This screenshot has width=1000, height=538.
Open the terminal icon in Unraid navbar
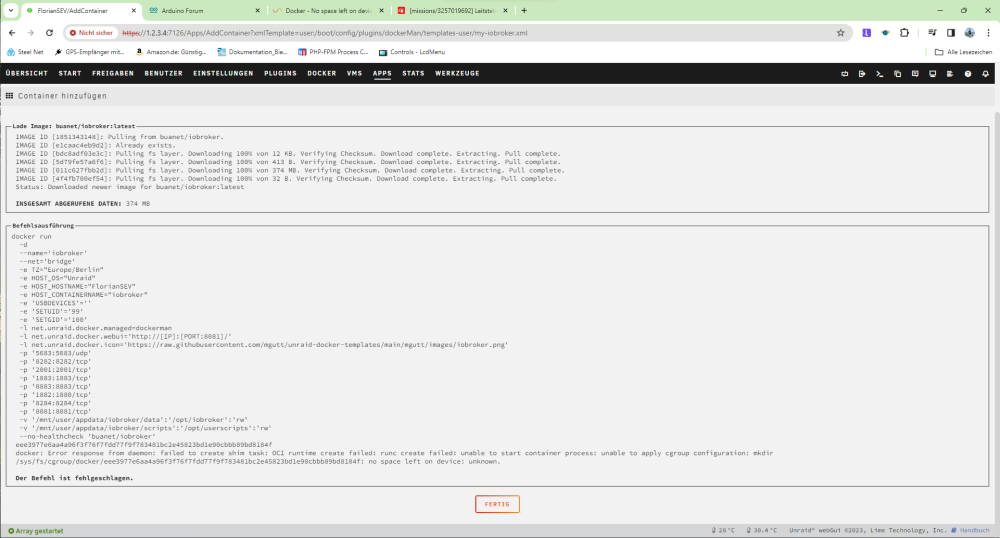click(879, 74)
